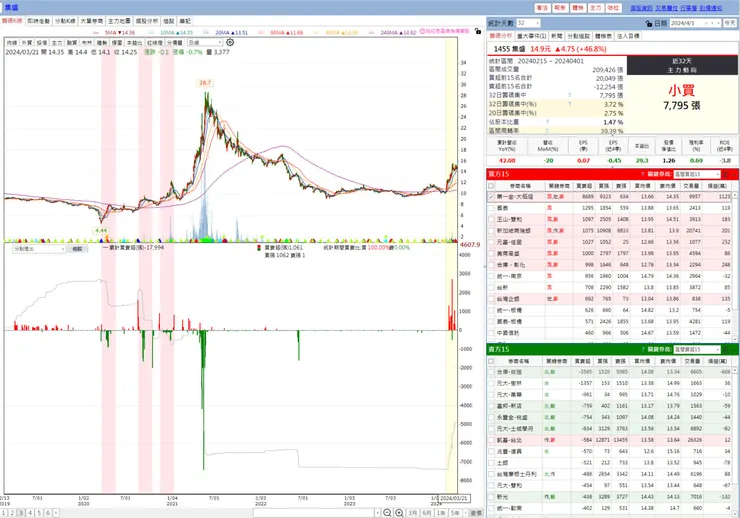Screen dimensions: 740x518
Task: Open 賣方15 關鍵券商 dropdown
Action: tap(697, 350)
